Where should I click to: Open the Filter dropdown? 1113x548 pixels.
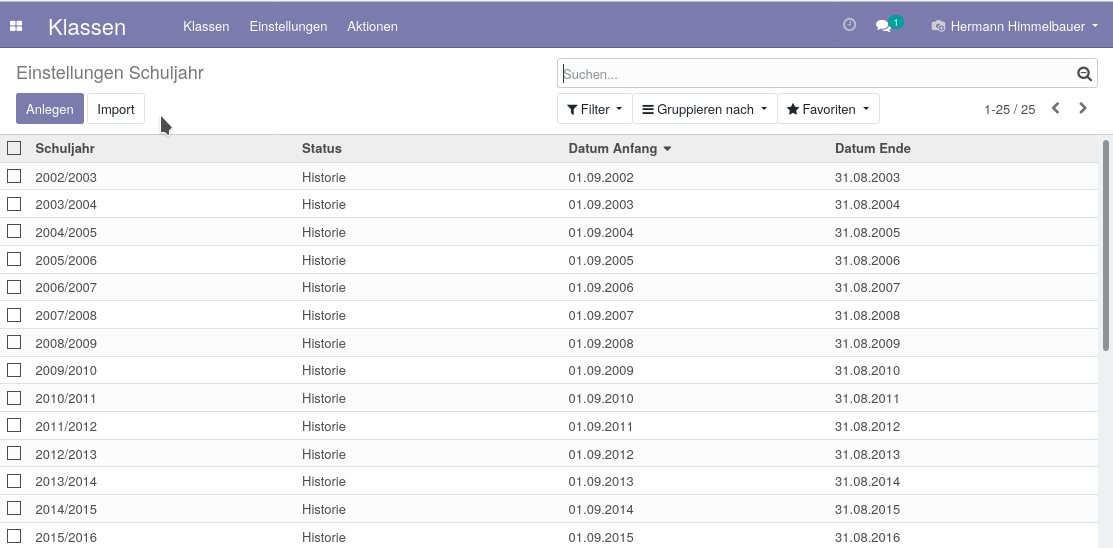595,109
